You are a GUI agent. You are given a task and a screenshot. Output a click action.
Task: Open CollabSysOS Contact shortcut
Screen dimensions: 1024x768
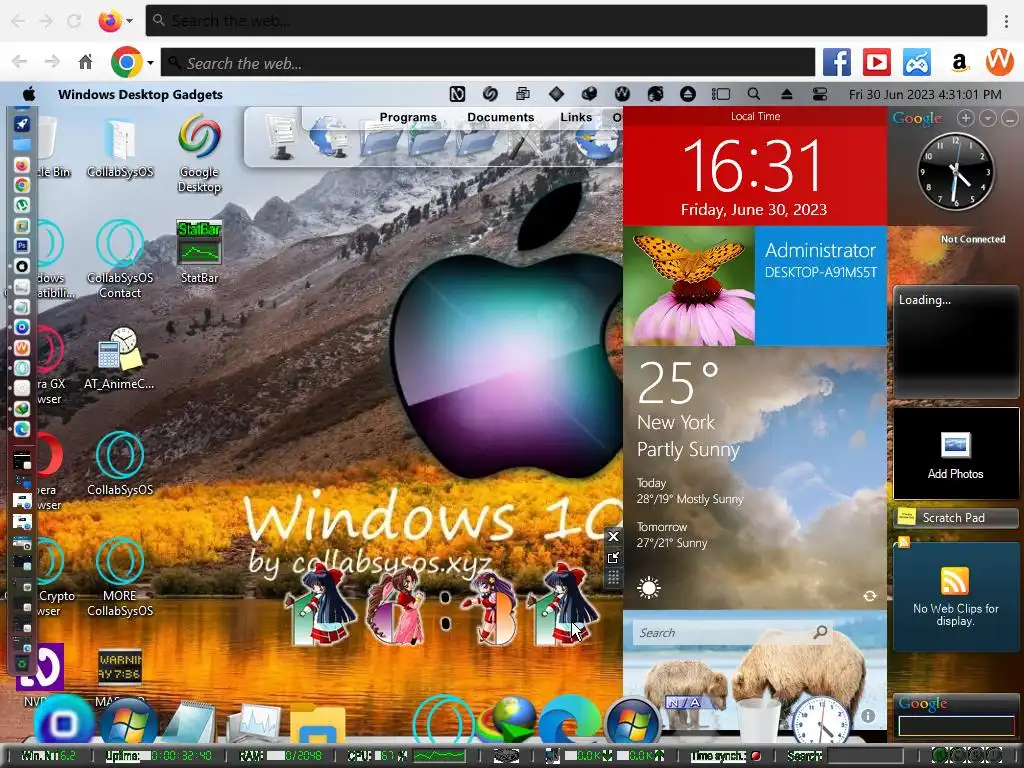coord(120,259)
